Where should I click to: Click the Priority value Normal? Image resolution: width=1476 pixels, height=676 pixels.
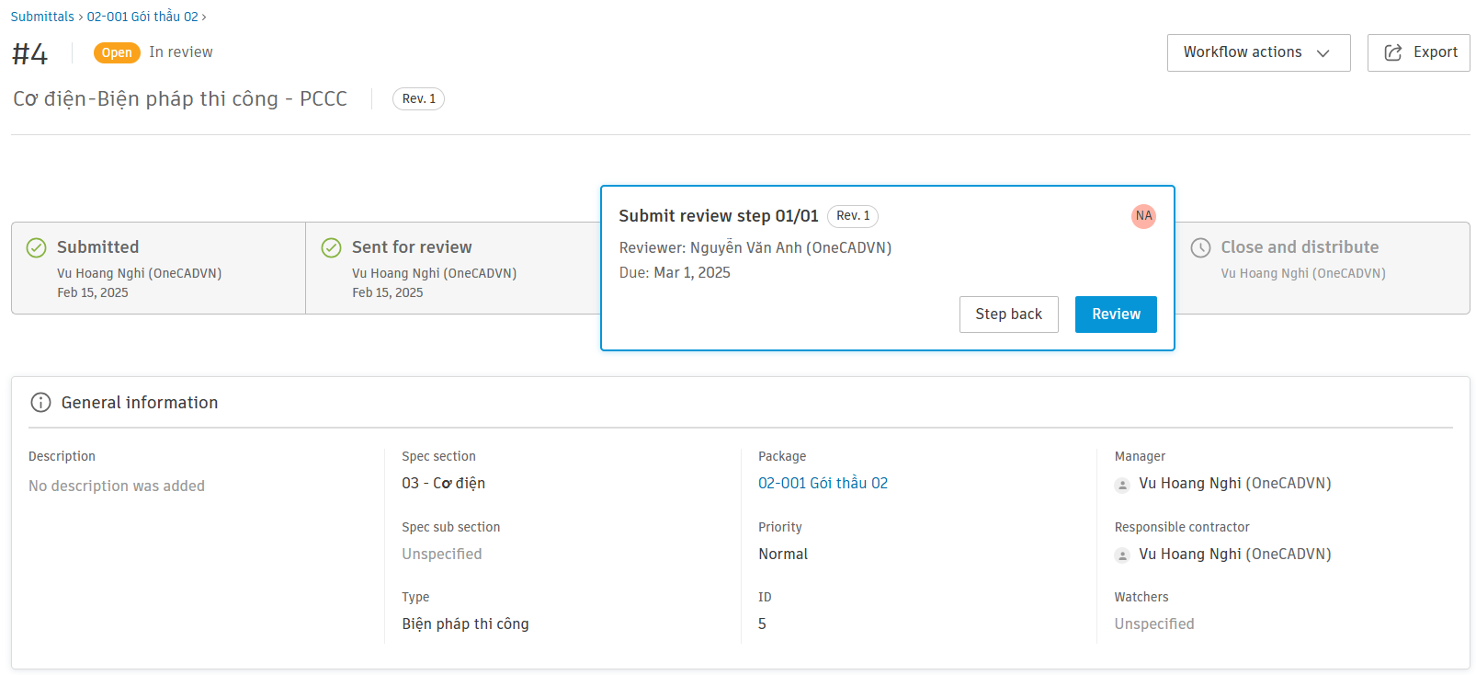tap(783, 554)
